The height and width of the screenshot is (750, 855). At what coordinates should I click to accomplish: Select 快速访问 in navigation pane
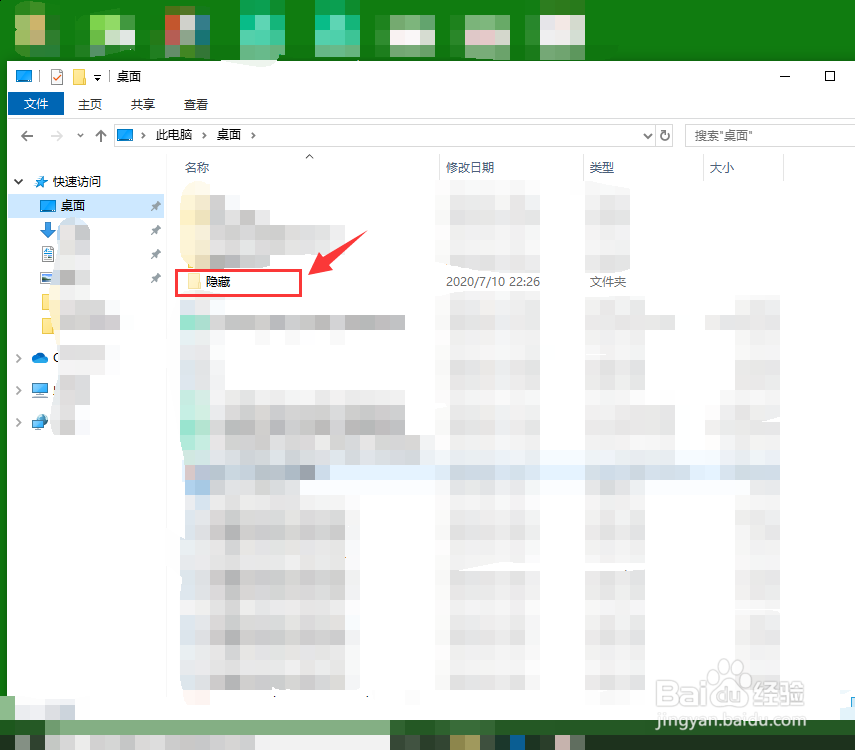(x=77, y=182)
